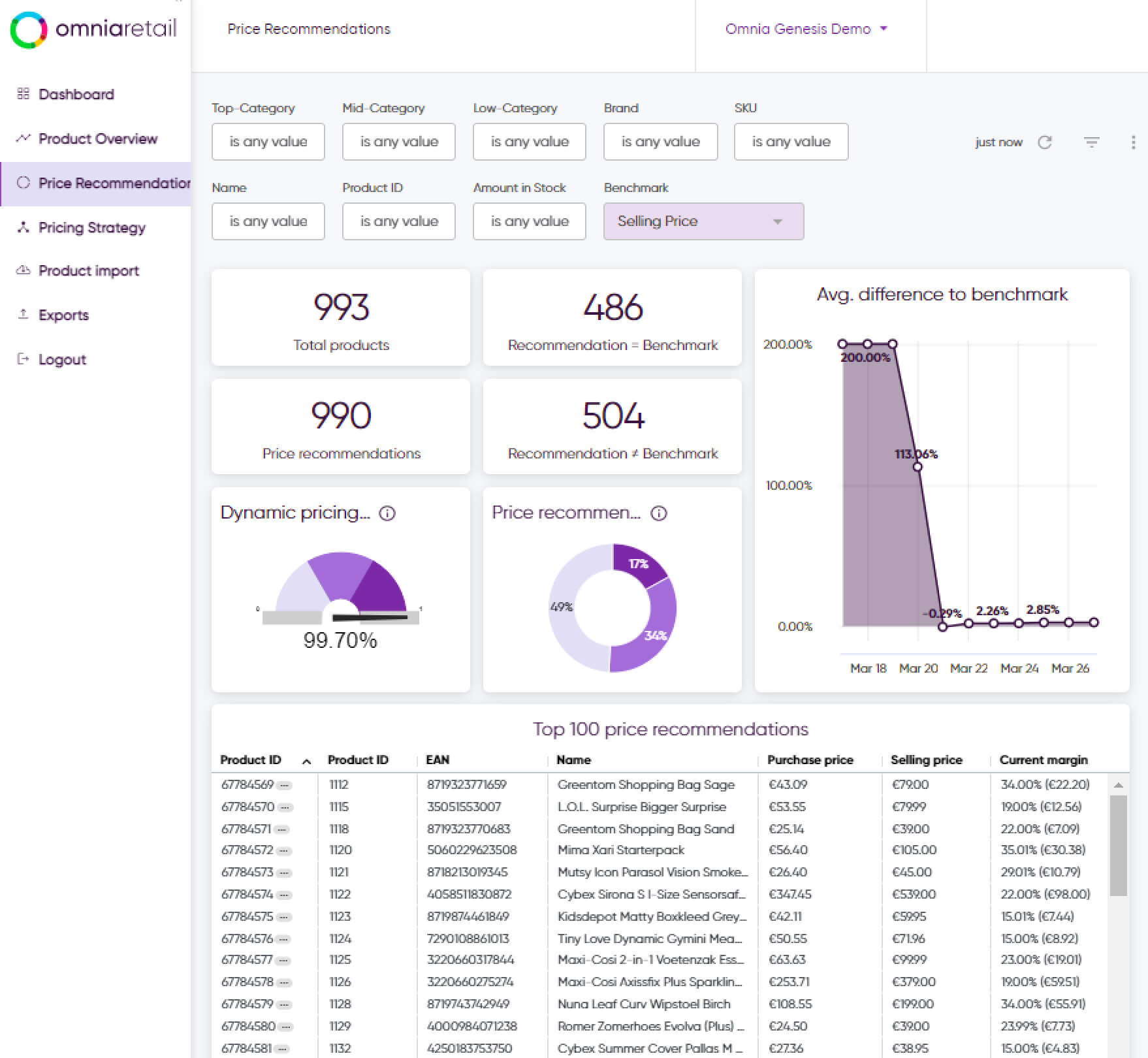Click the €539.00 selling price cell
This screenshot has height=1058, width=1148.
(x=914, y=895)
